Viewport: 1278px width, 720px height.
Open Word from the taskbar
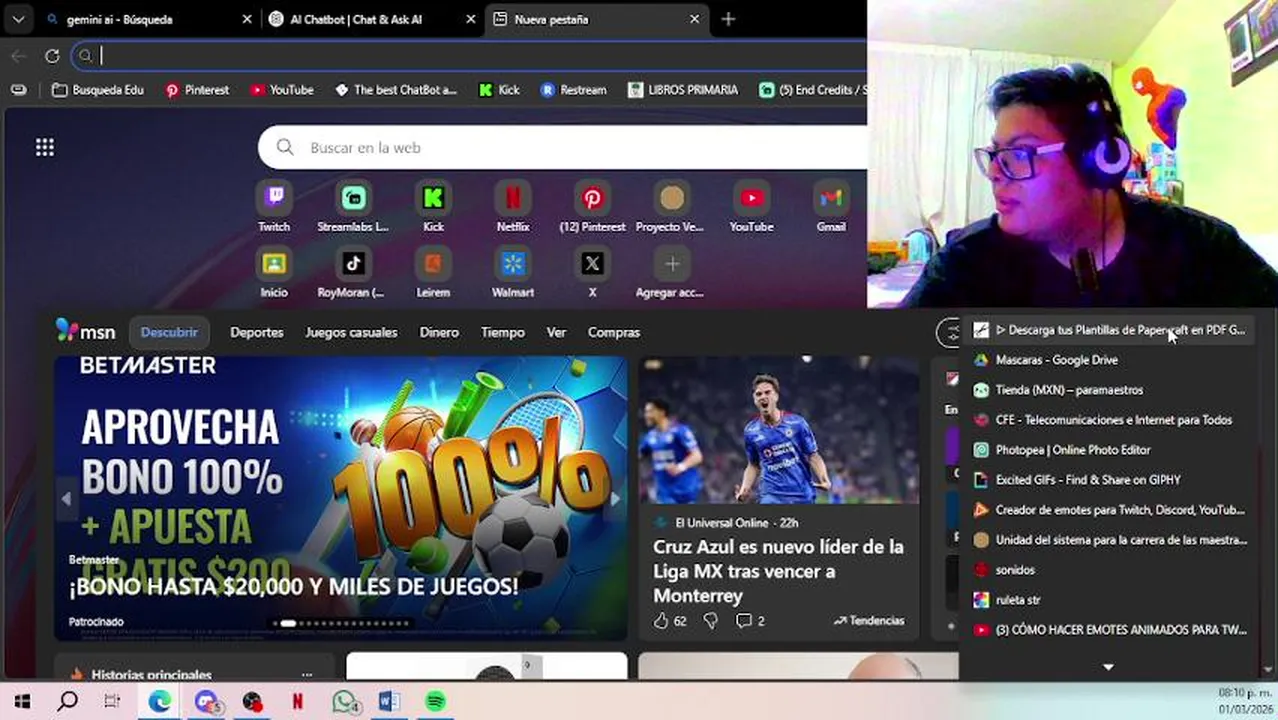coord(390,702)
